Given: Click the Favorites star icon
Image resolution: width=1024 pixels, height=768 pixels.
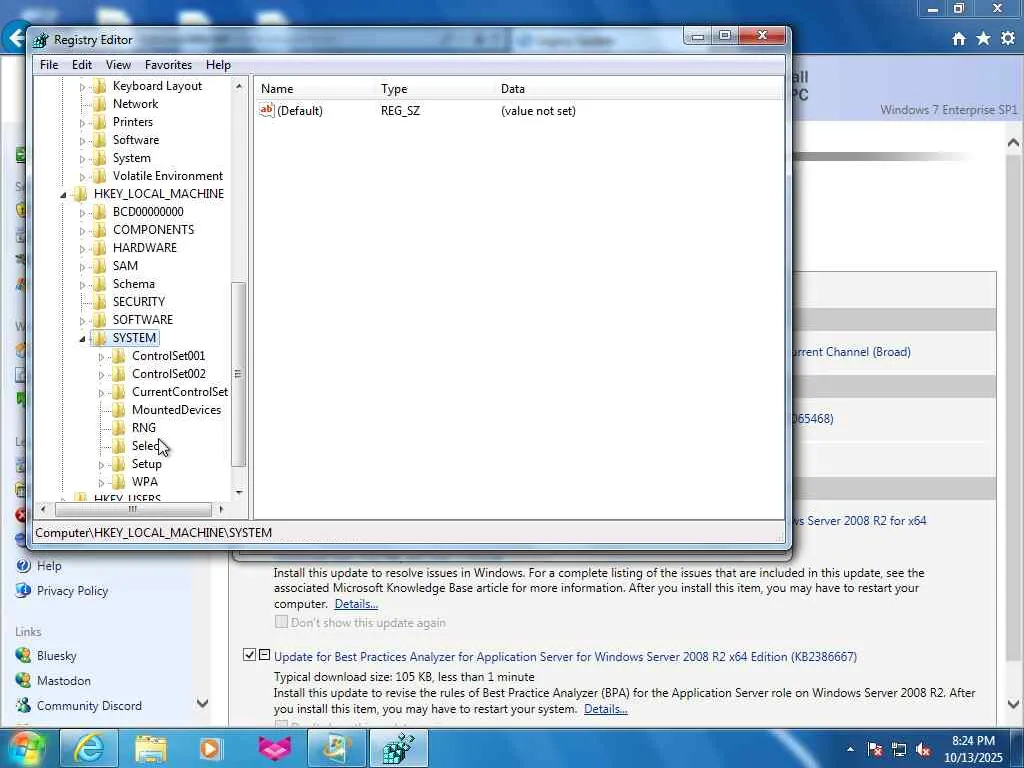Looking at the screenshot, I should 983,39.
